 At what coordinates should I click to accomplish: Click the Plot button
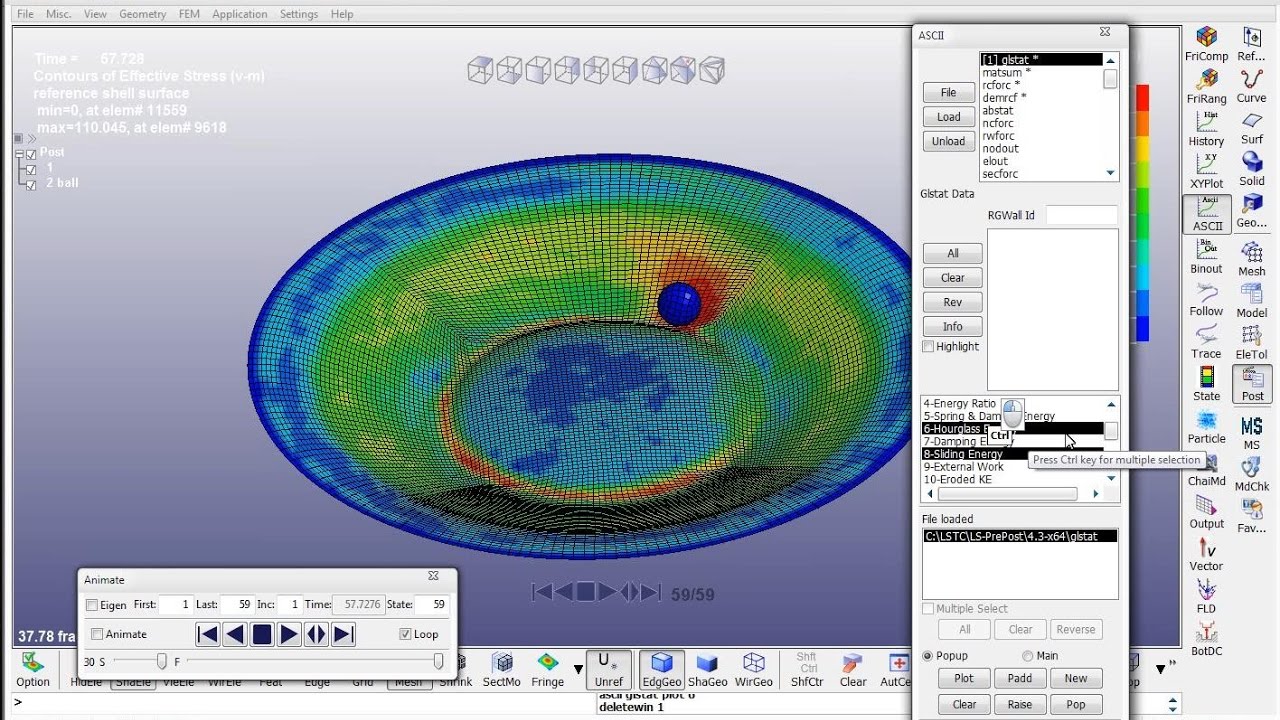point(964,678)
